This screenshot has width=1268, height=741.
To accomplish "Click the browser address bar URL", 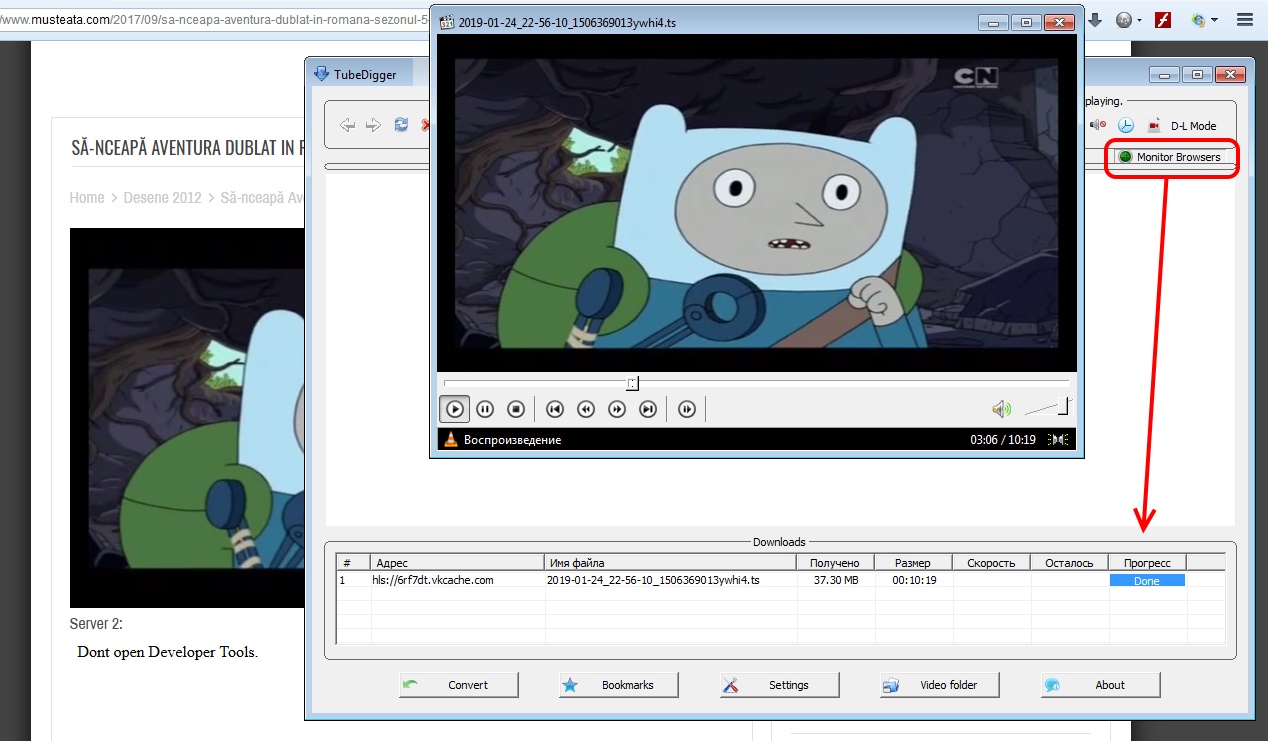I will pyautogui.click(x=215, y=19).
